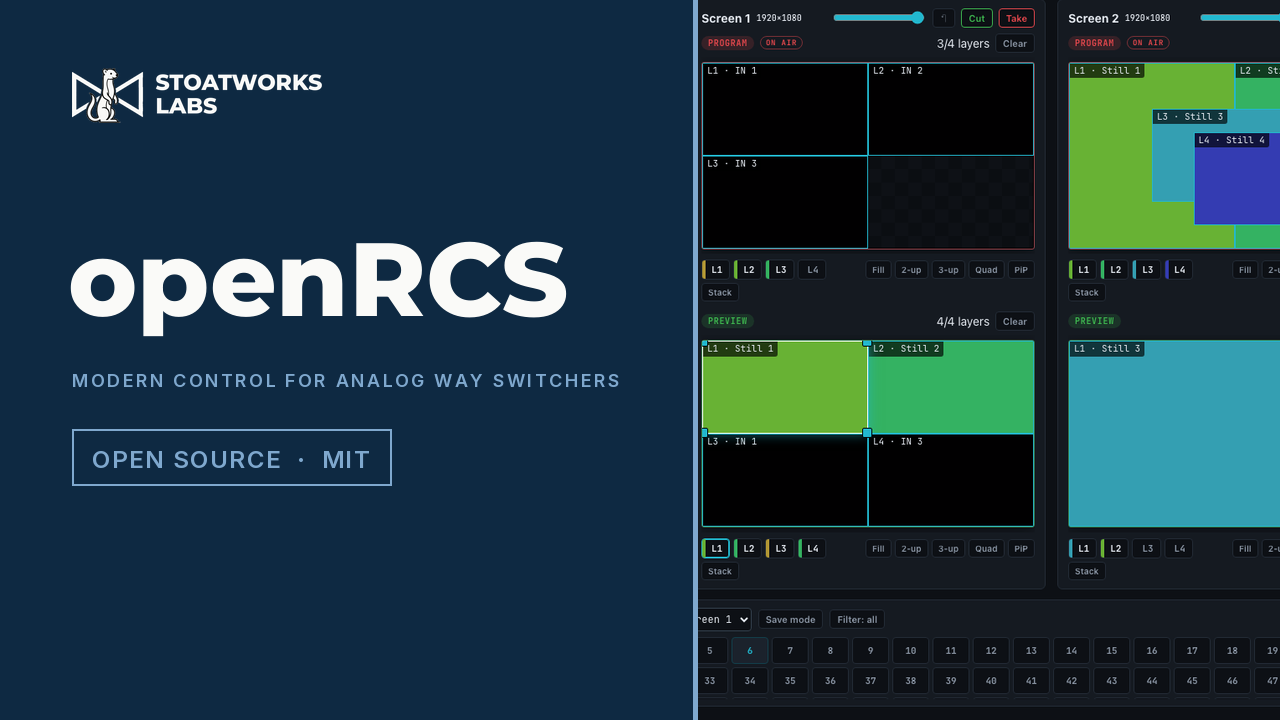Recall preset number 34

(750, 681)
